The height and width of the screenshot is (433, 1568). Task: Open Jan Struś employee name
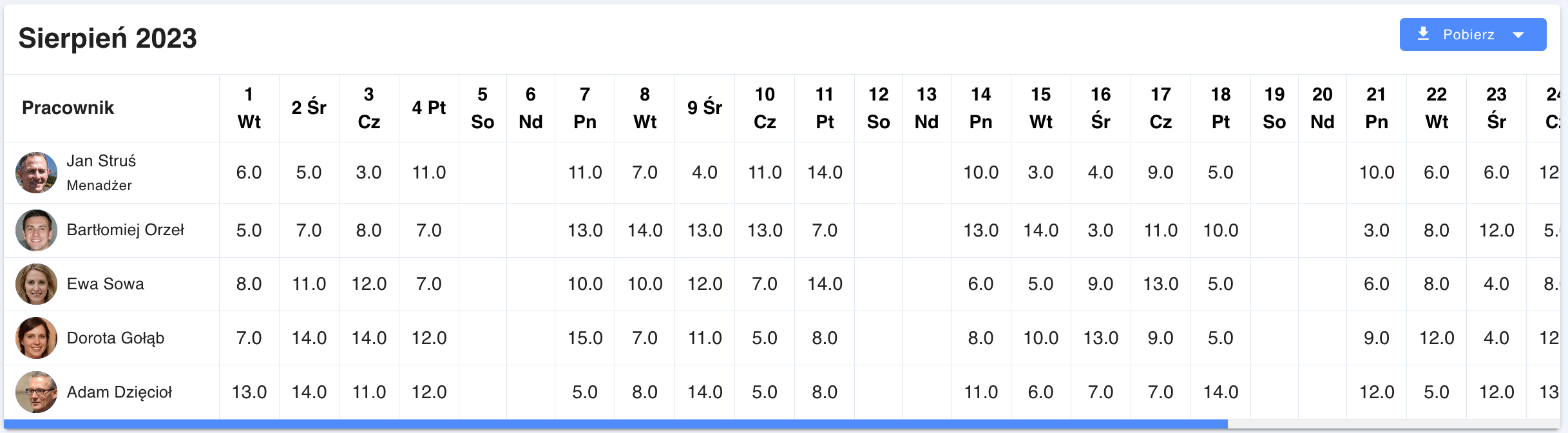point(101,160)
